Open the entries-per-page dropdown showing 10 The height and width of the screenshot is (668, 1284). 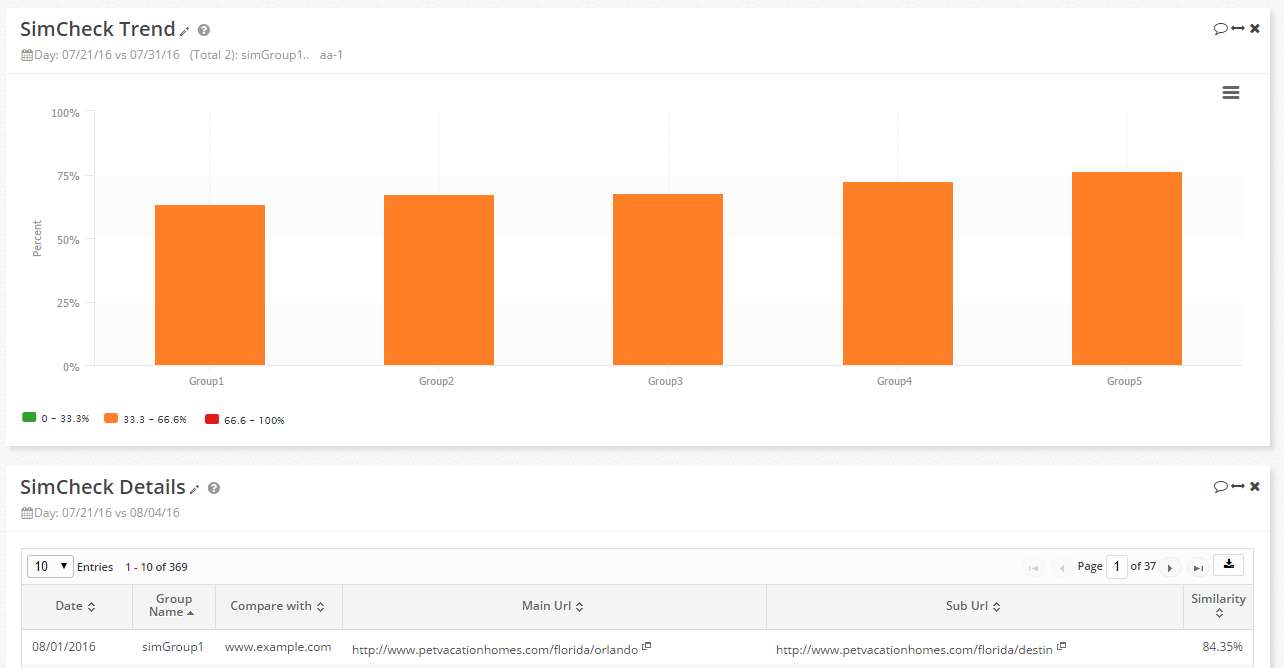click(x=50, y=566)
